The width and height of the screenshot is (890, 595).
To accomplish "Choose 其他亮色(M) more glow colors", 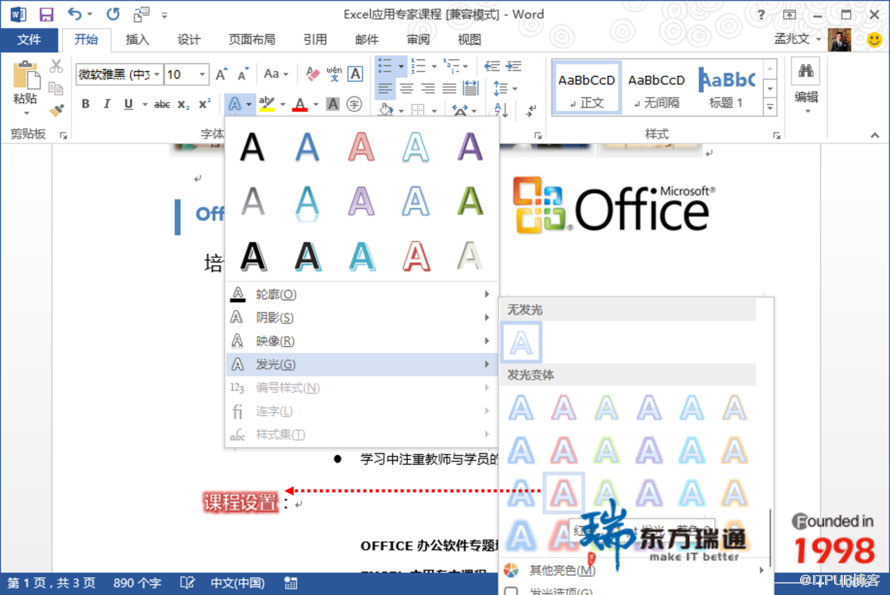I will coord(635,570).
